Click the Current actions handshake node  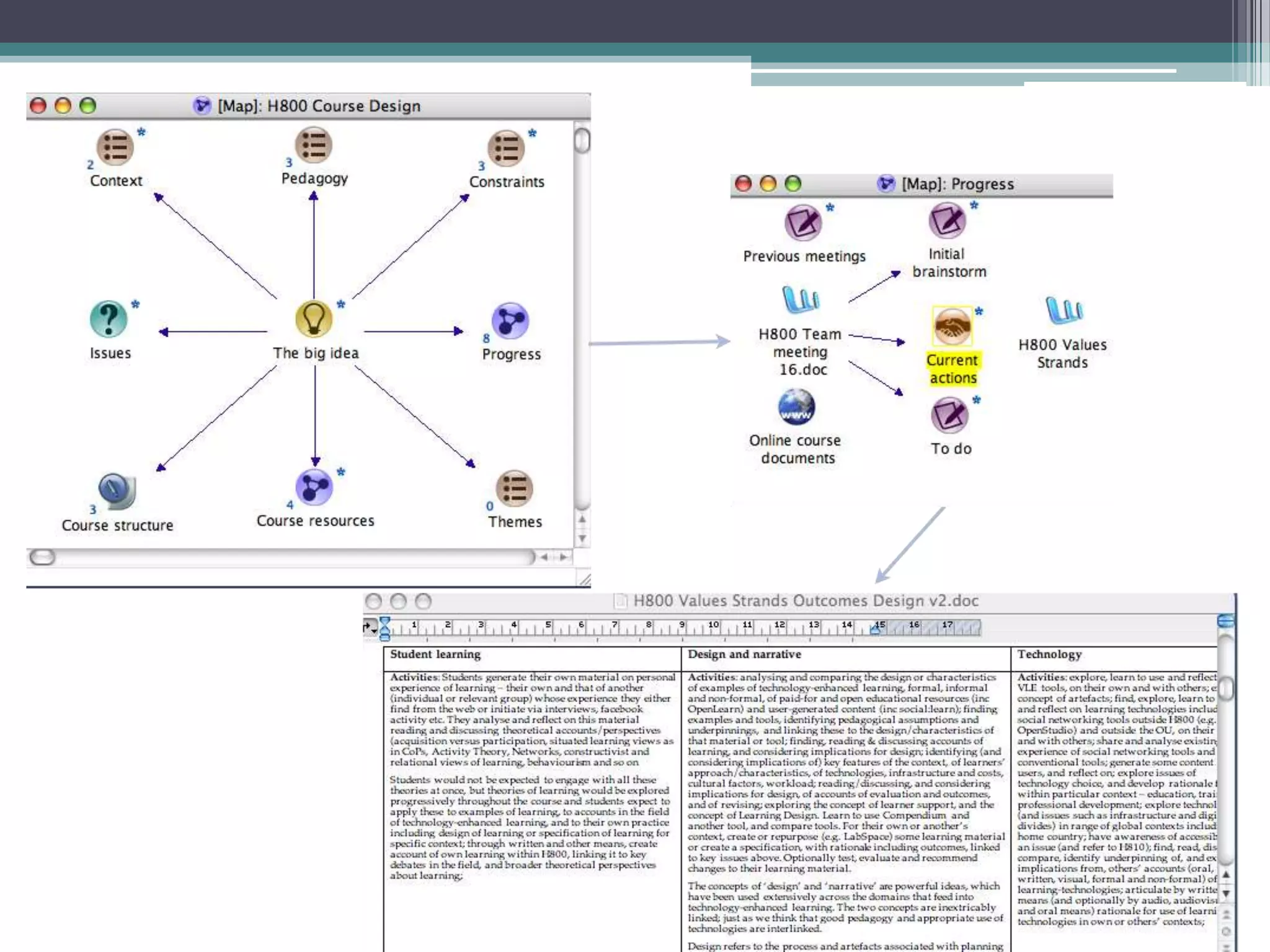pos(952,326)
